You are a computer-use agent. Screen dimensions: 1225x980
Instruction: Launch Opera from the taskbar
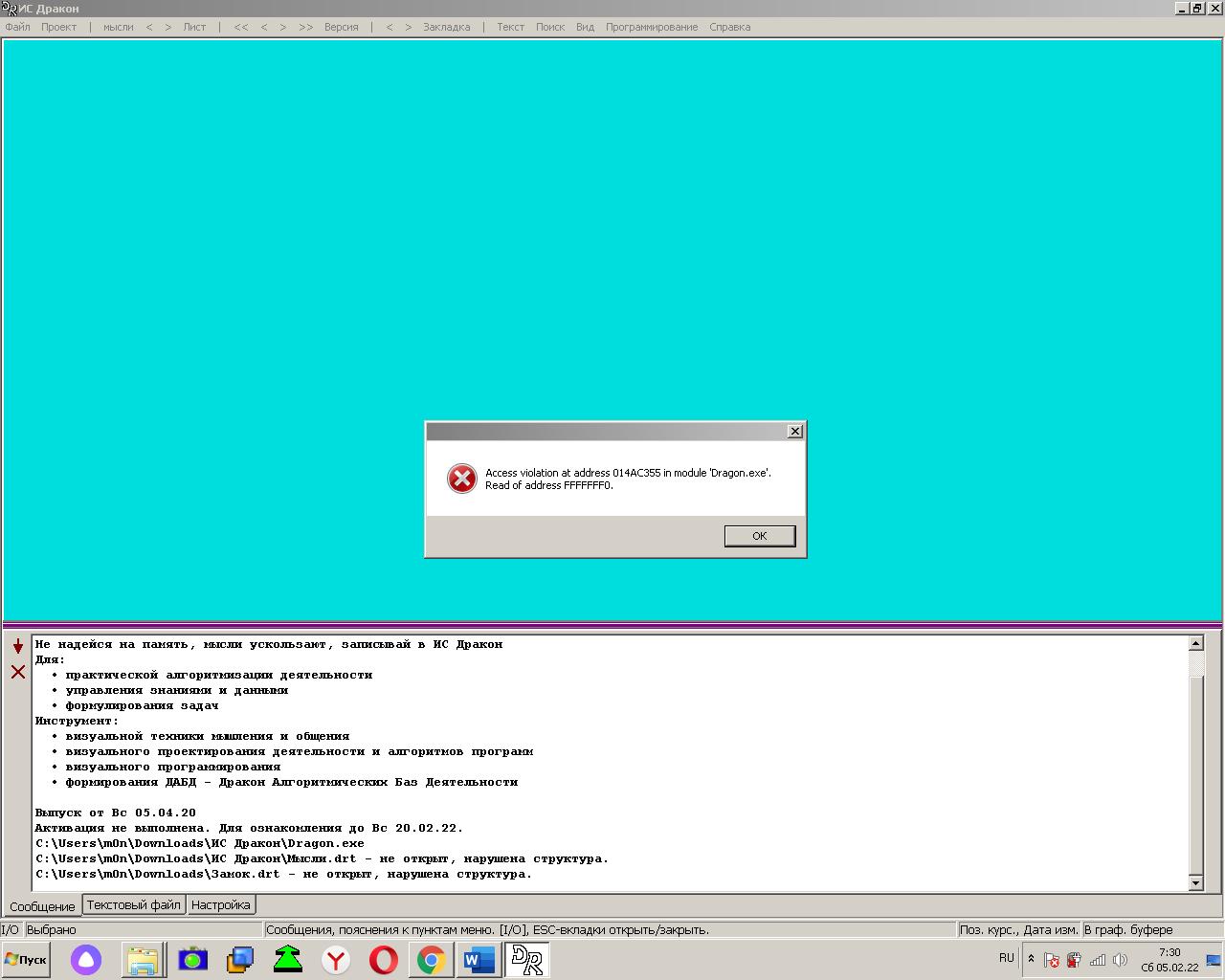click(384, 960)
